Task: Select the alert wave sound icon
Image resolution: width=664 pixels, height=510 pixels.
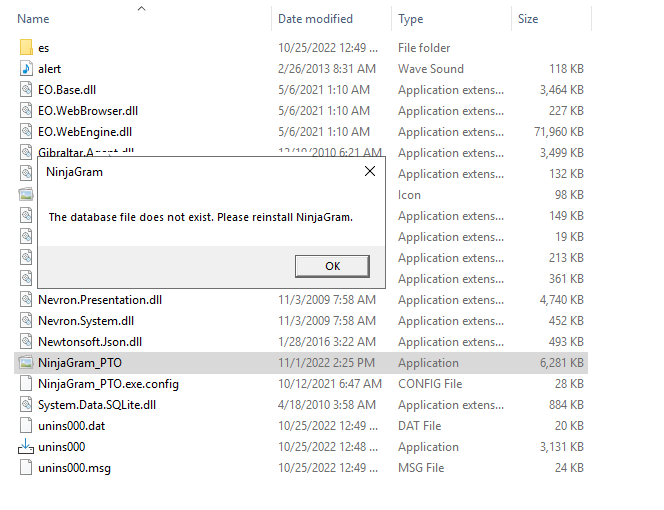Action: coord(26,69)
